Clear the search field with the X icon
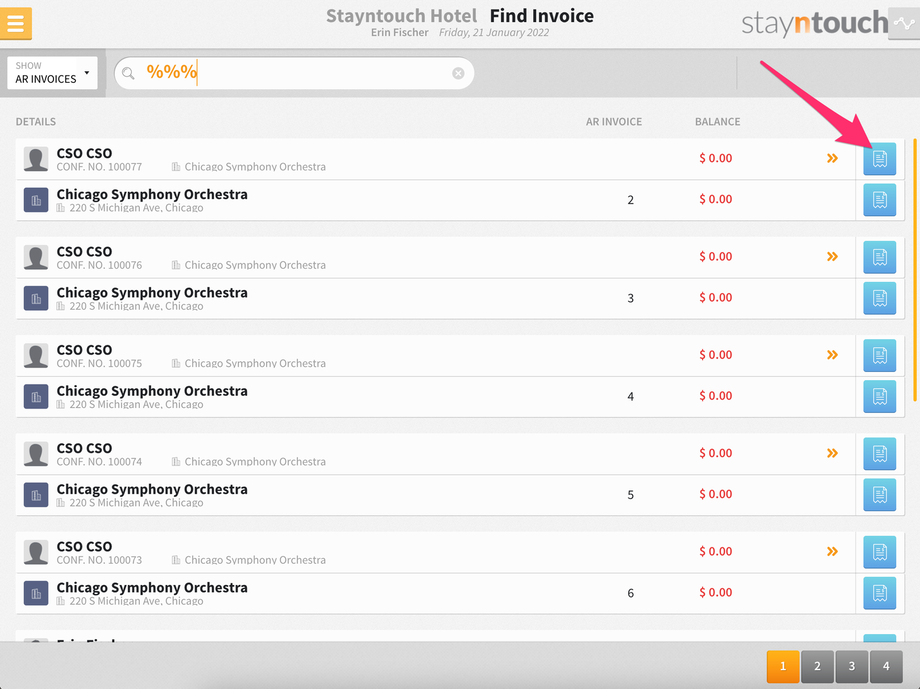 pyautogui.click(x=458, y=73)
